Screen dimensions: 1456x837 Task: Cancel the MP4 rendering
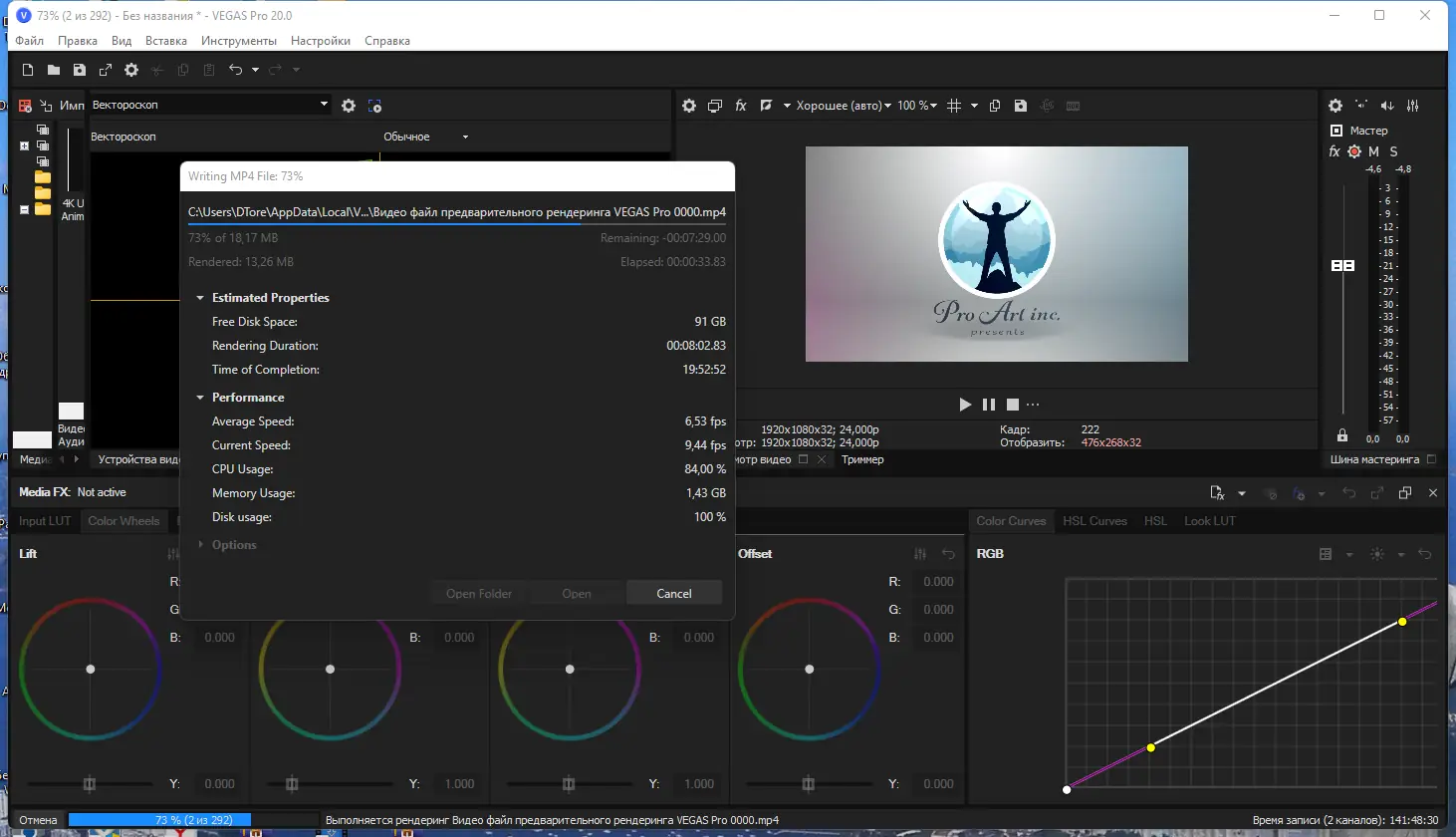pos(674,592)
